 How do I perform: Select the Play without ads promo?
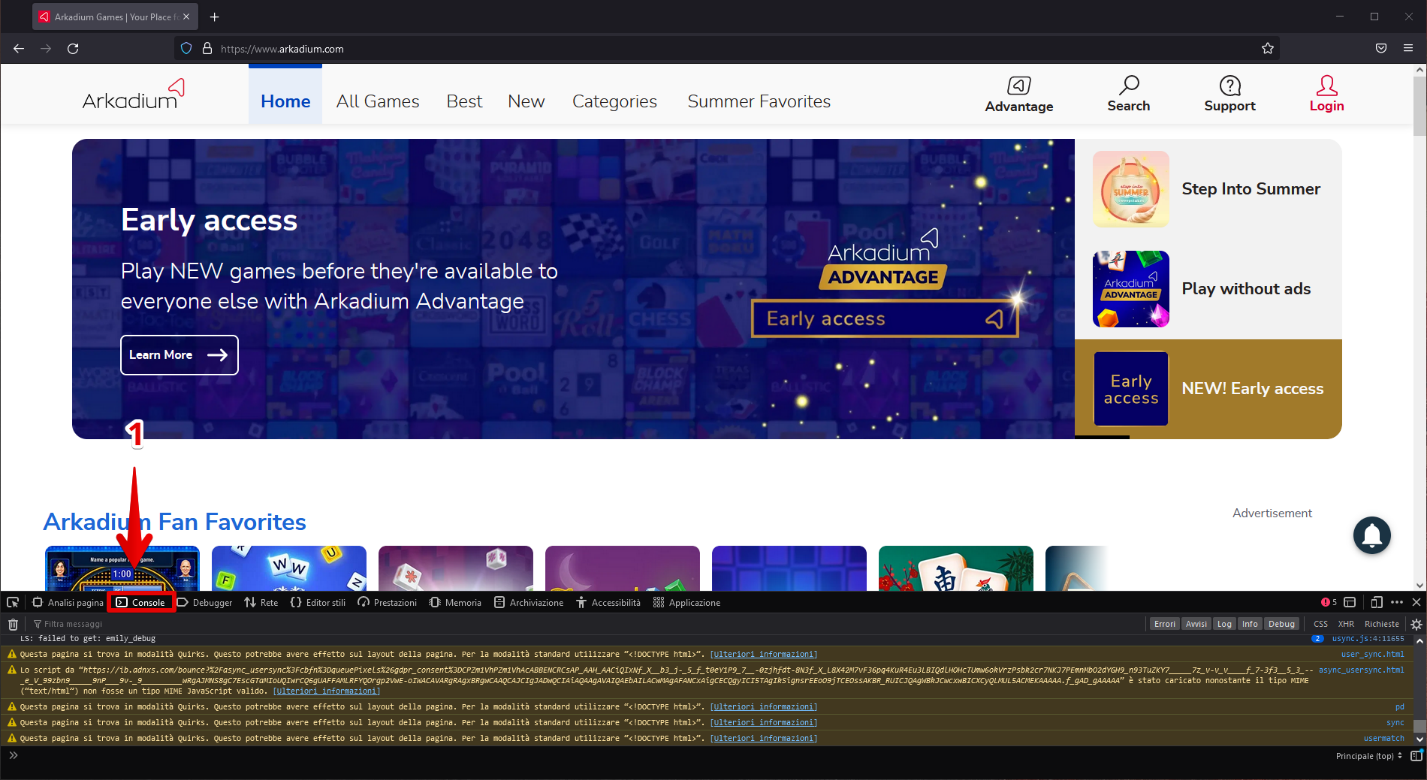point(1208,289)
